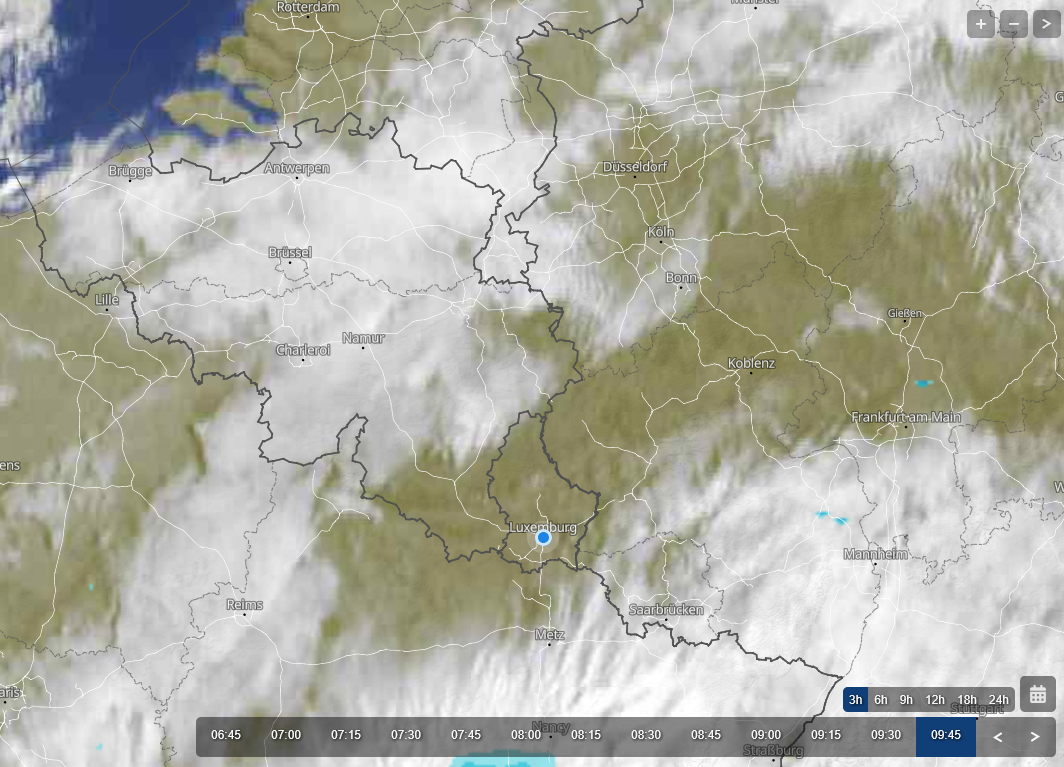Switch to the 6h time range
The width and height of the screenshot is (1064, 767).
(881, 700)
